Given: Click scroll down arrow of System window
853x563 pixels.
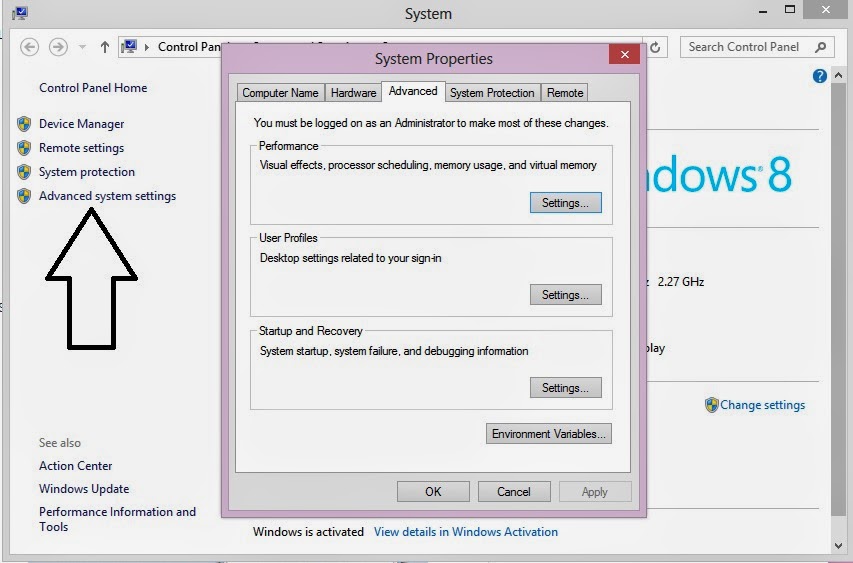Looking at the screenshot, I should point(838,546).
